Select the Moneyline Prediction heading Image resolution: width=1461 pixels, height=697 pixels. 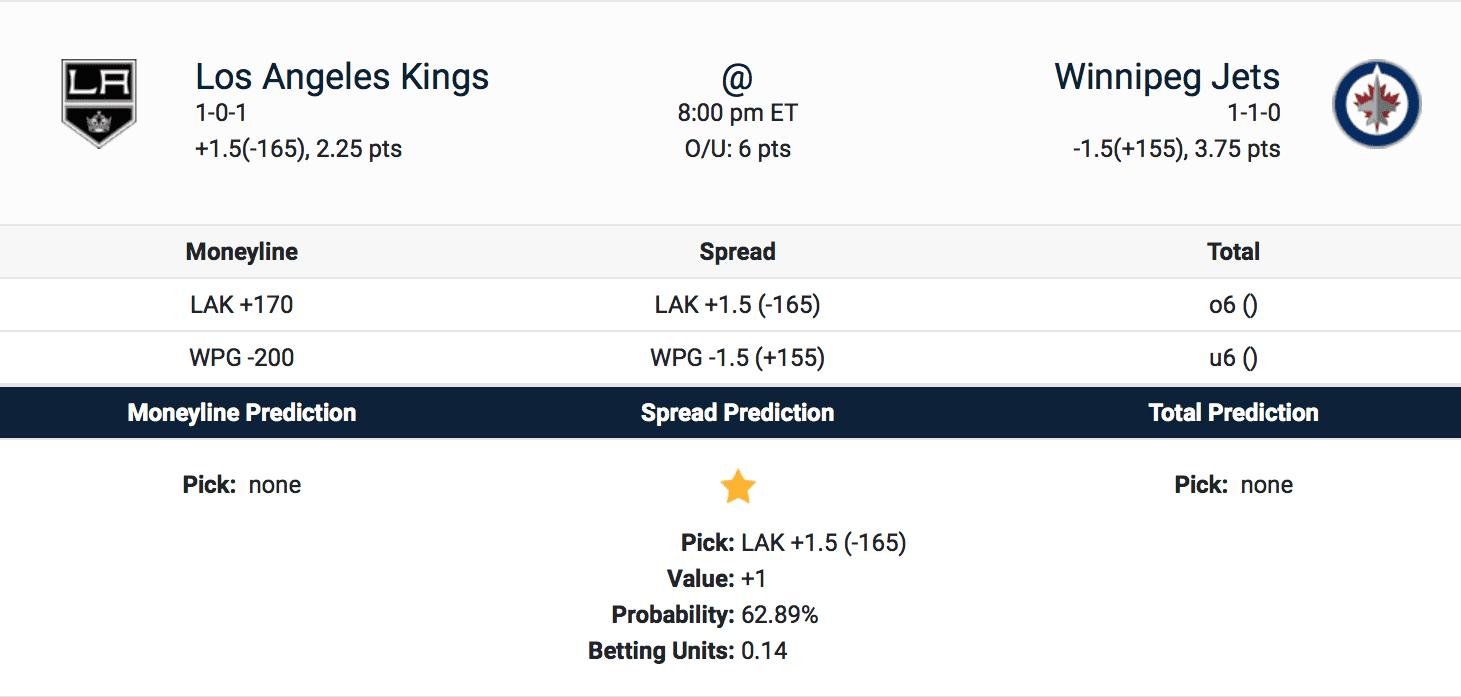pos(242,413)
